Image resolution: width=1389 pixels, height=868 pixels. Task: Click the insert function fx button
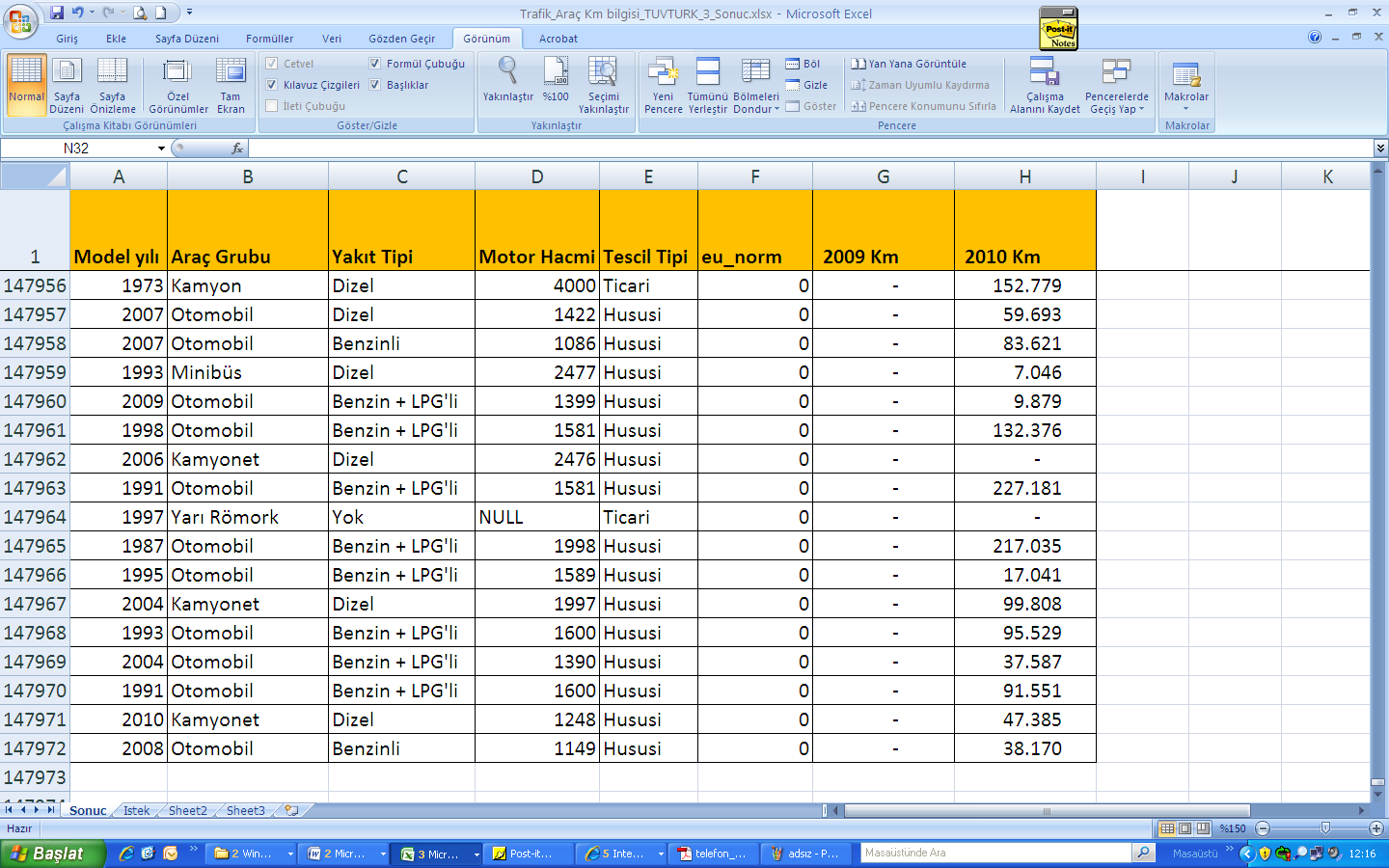click(237, 149)
